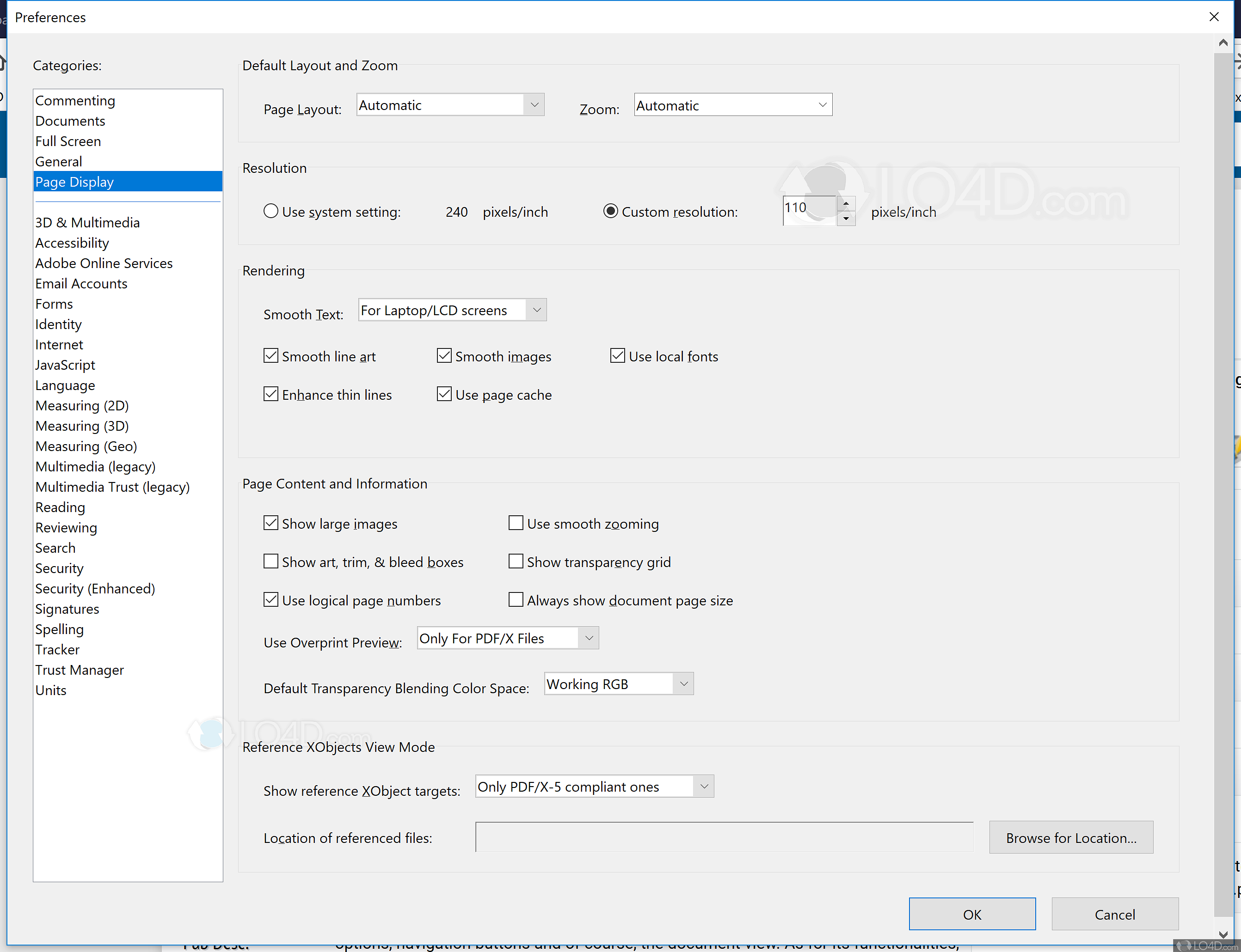Viewport: 1241px width, 952px height.
Task: Open the Show reference XObject targets dropdown
Action: point(704,786)
